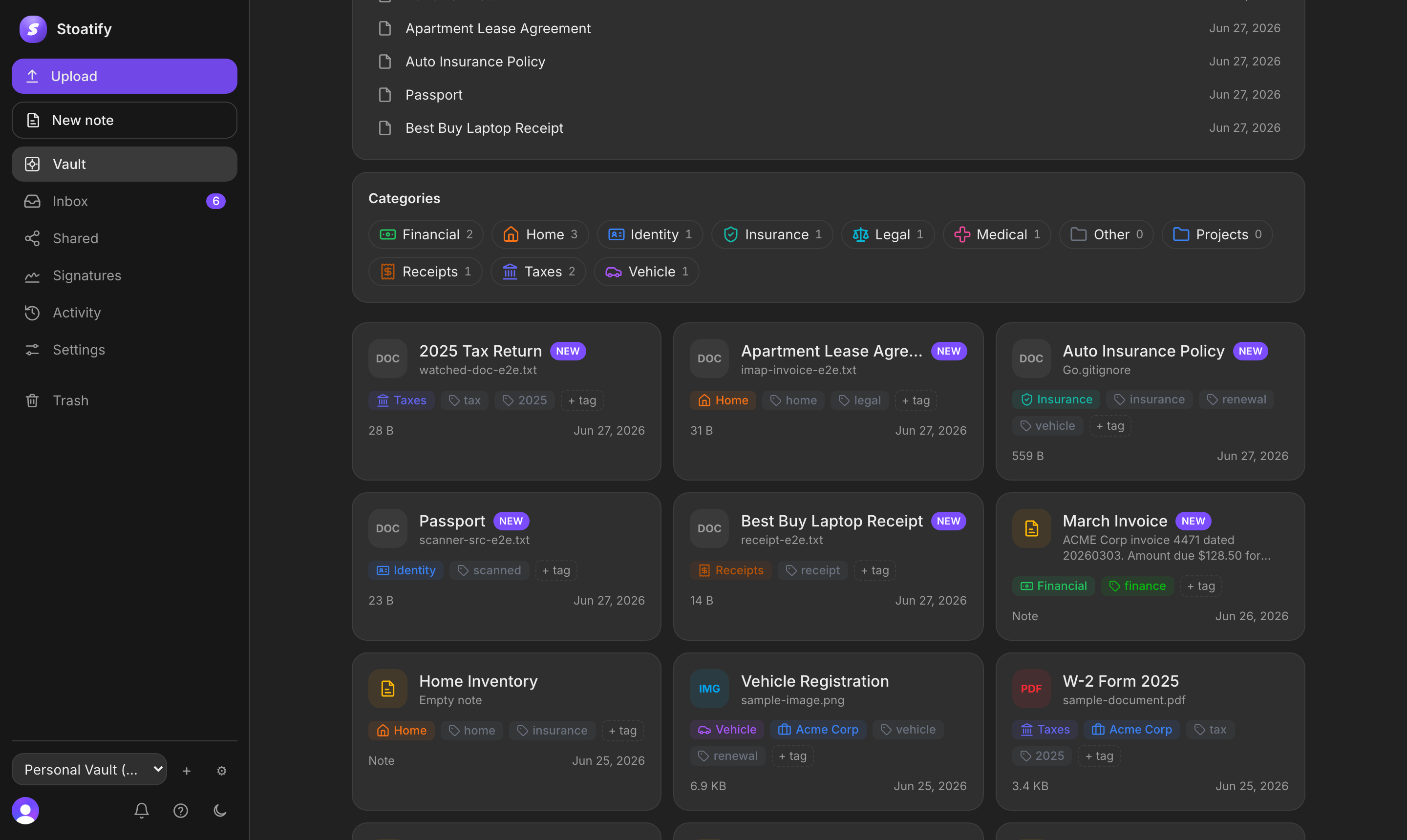Screen dimensions: 1407x840
Task: Open Signatures page
Action: (125, 275)
